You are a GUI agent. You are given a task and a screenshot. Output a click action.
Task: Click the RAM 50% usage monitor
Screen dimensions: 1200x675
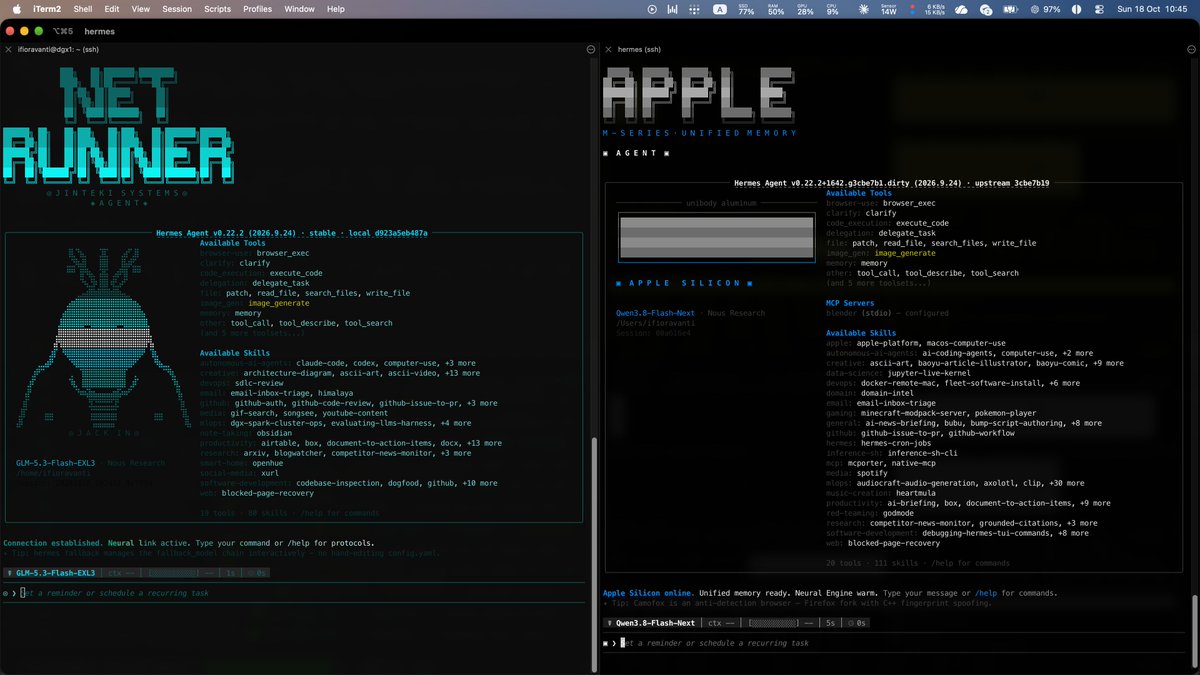(x=775, y=9)
